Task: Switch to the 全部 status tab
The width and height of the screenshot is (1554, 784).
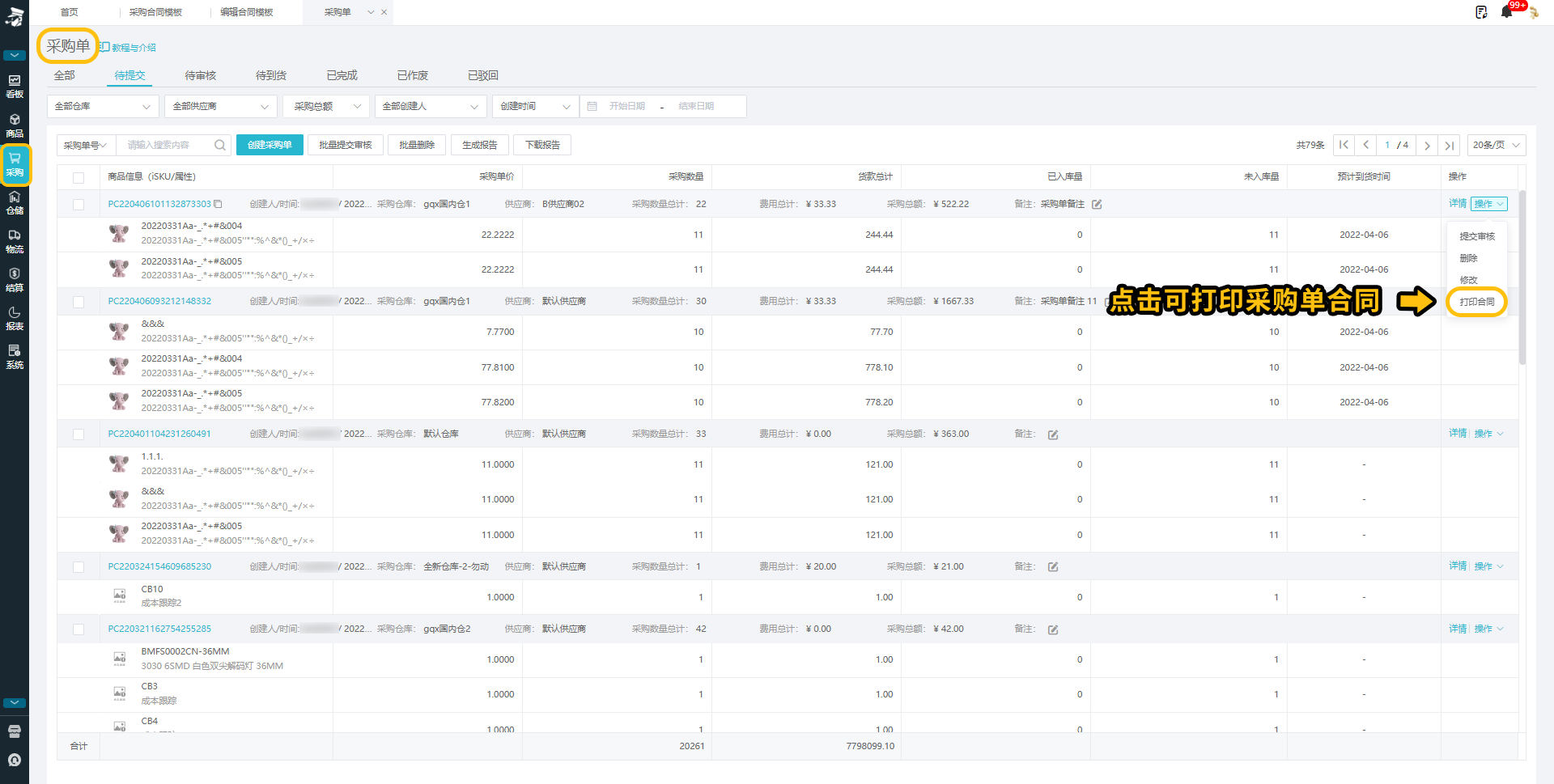Action: tap(65, 75)
